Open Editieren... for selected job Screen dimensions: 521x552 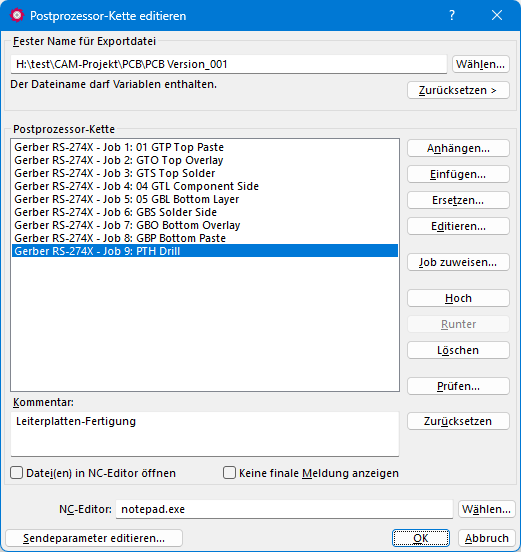coord(458,226)
